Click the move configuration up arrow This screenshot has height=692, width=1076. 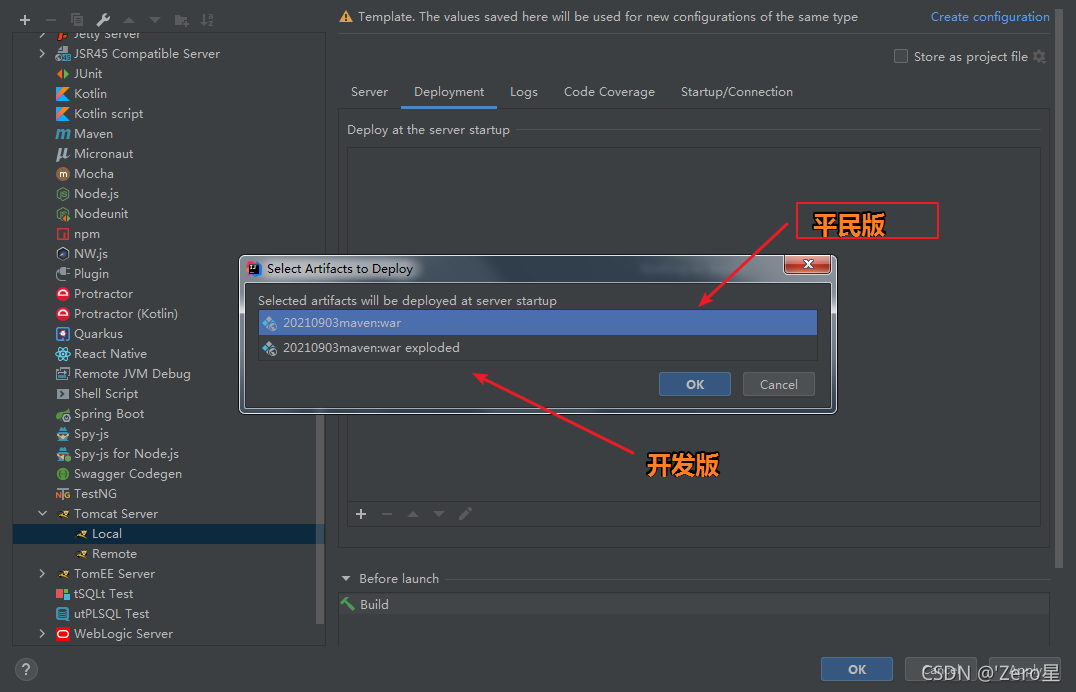(x=129, y=20)
